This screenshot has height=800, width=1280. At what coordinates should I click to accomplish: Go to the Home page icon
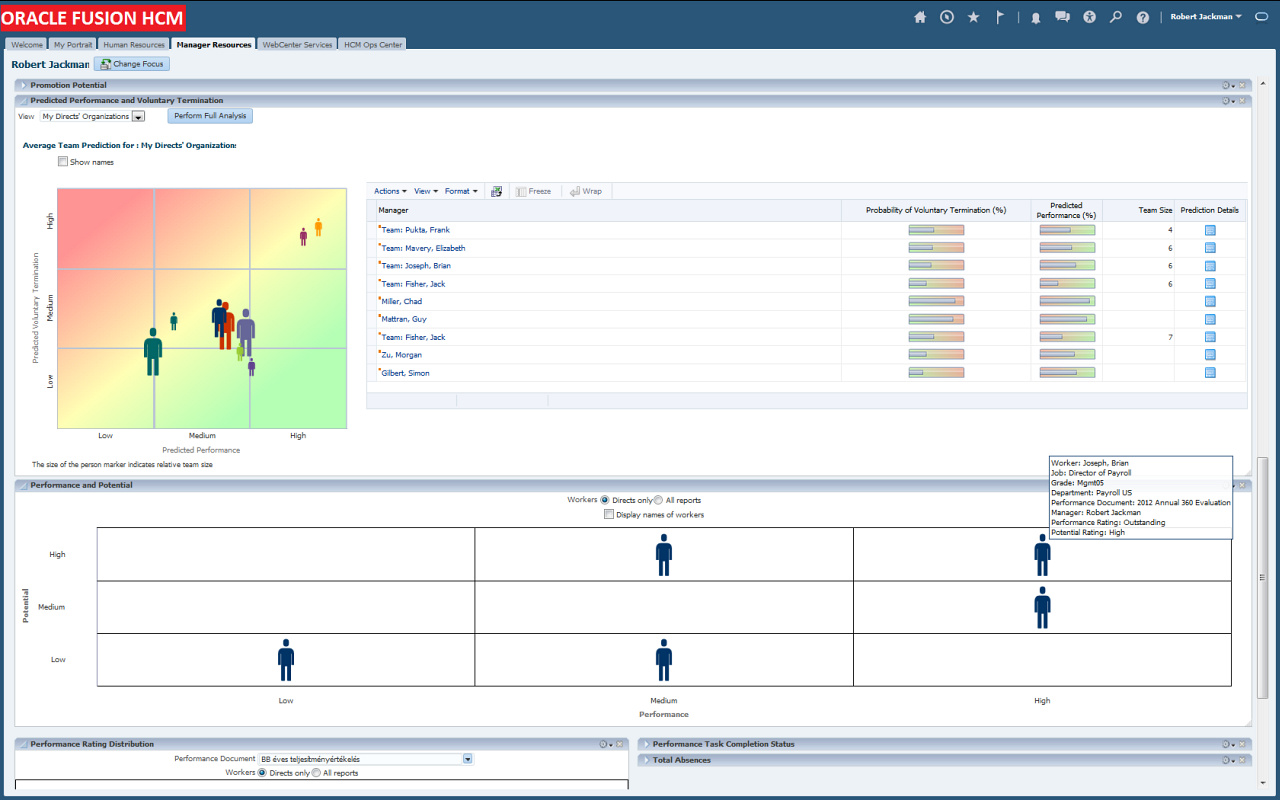pos(920,17)
